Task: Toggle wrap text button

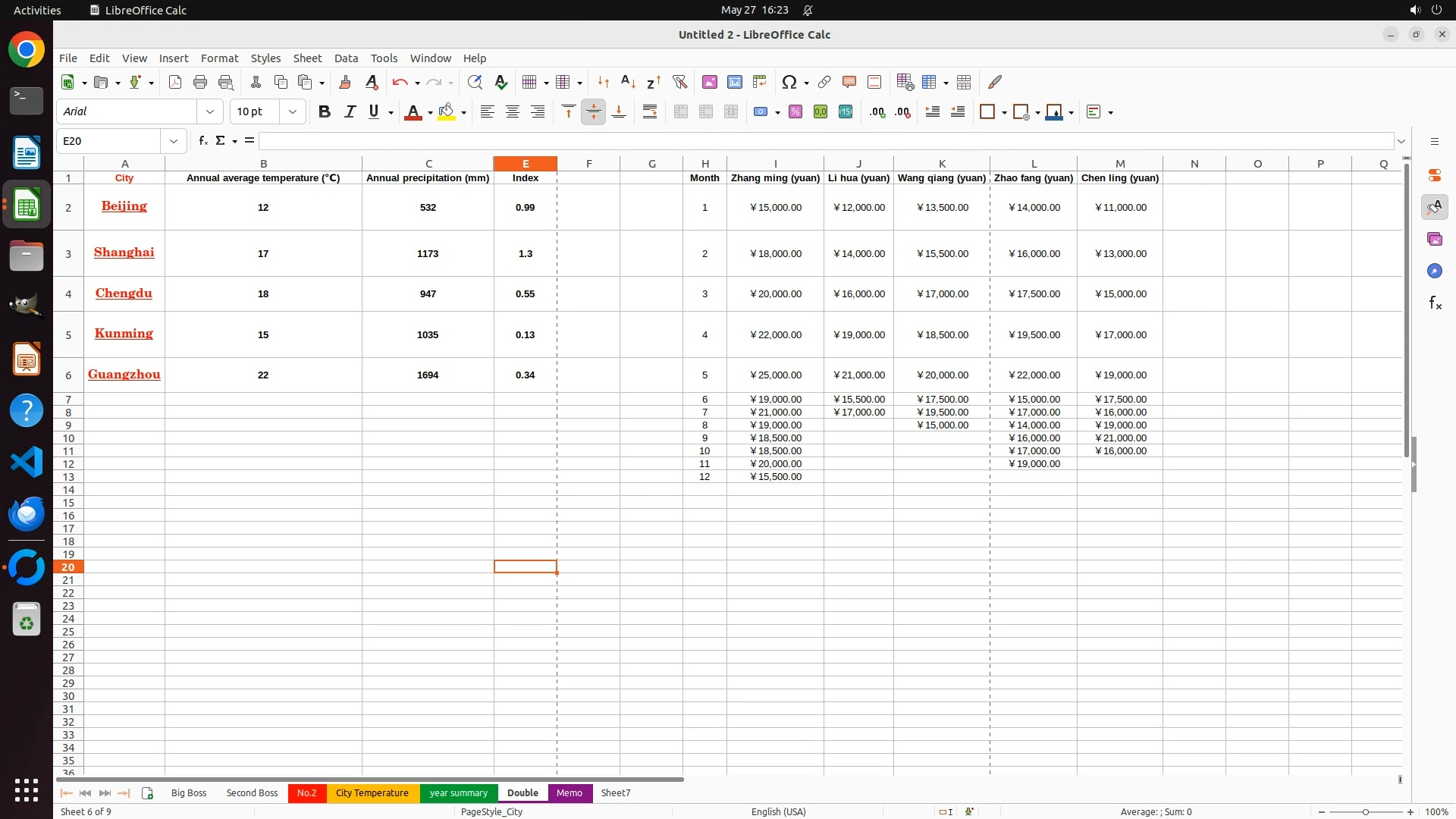Action: (650, 112)
